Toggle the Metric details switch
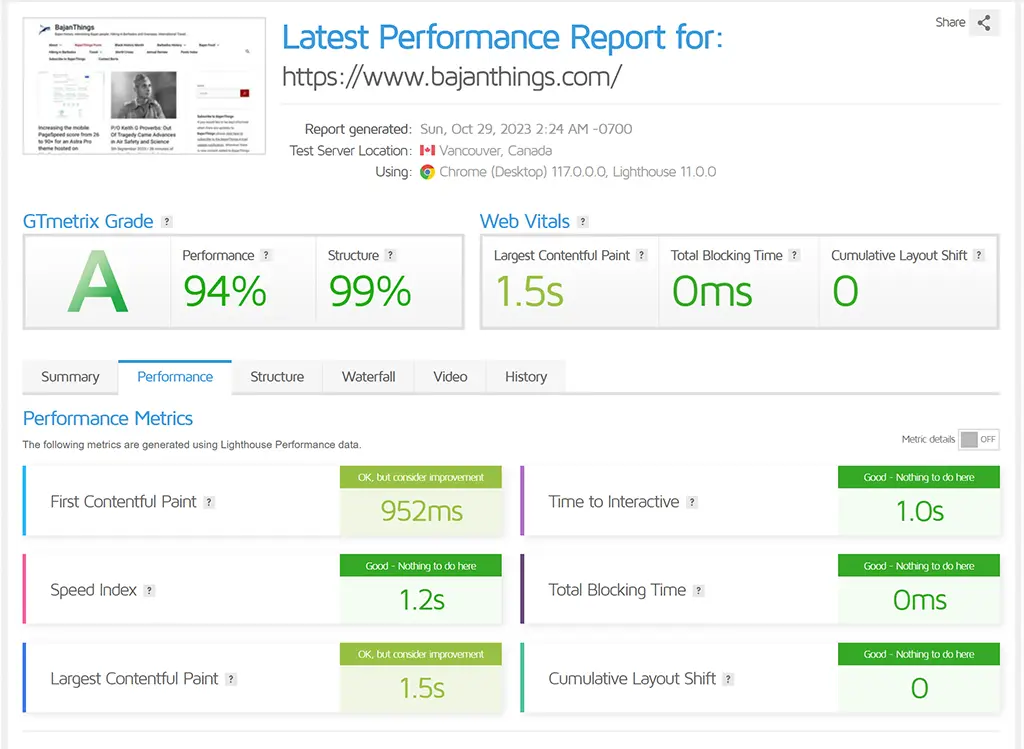Viewport: 1024px width, 749px height. pos(978,439)
